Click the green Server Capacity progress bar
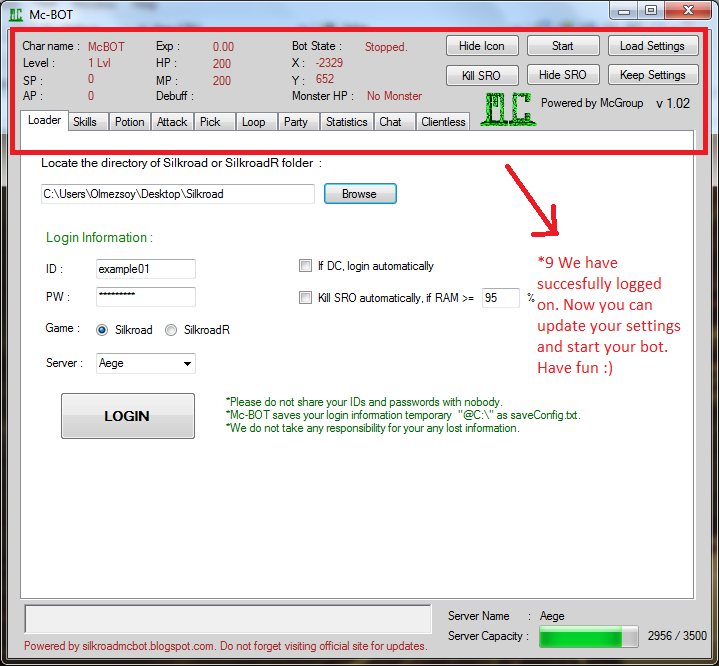 tap(589, 636)
